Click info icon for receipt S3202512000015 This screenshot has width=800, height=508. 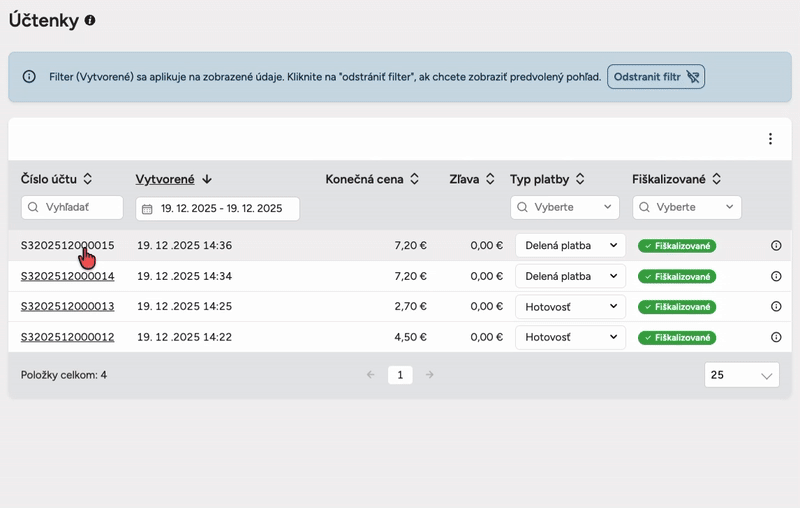pyautogui.click(x=776, y=246)
